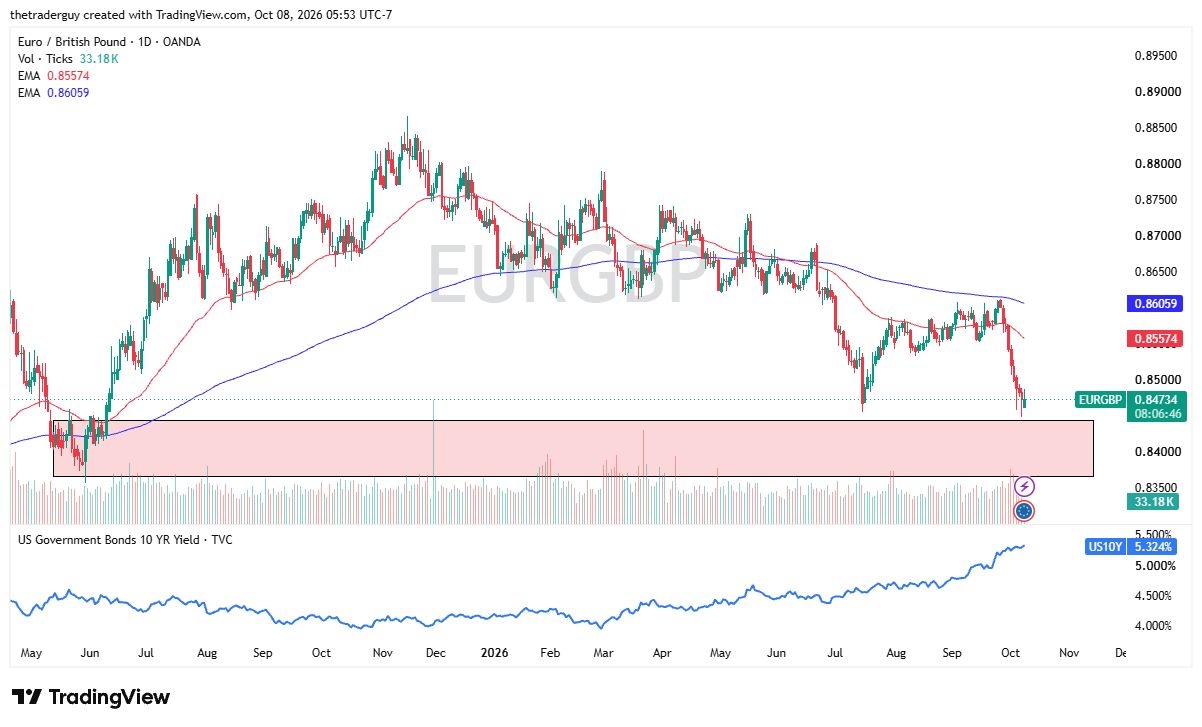This screenshot has width=1202, height=727.
Task: Click the red-ringed blue circular event icon
Action: tap(1023, 511)
